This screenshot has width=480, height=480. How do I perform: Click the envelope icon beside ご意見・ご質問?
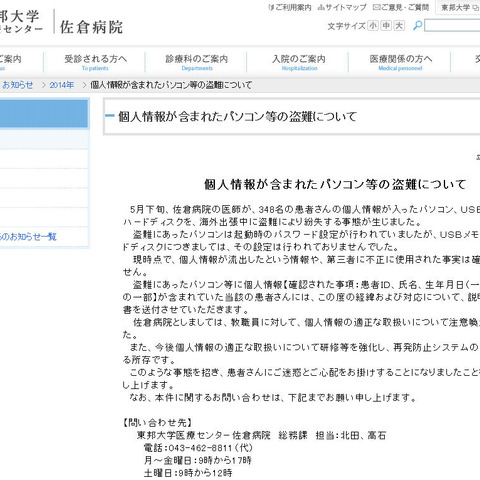click(x=376, y=7)
